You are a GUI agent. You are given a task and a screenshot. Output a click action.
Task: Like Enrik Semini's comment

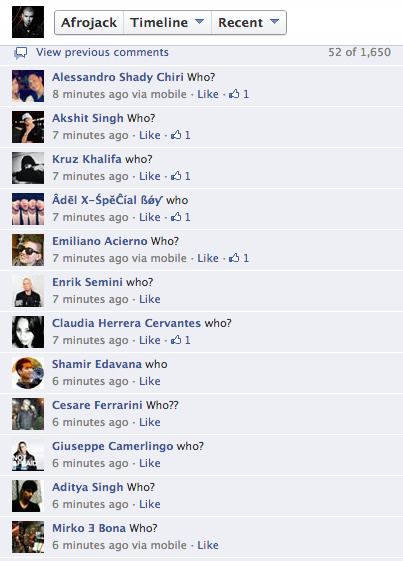pyautogui.click(x=150, y=299)
